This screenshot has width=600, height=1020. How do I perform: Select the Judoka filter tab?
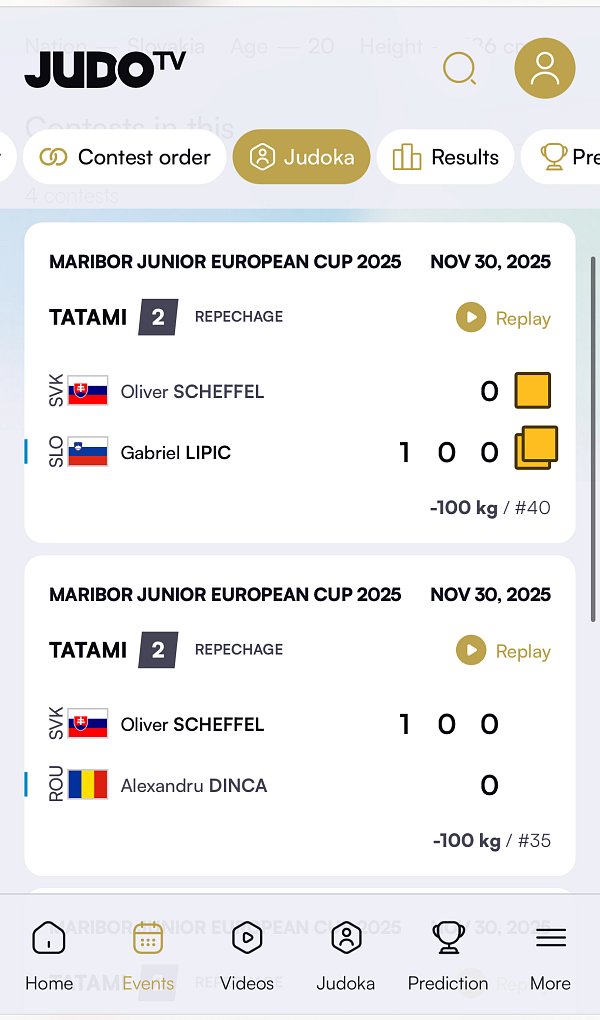pyautogui.click(x=301, y=157)
